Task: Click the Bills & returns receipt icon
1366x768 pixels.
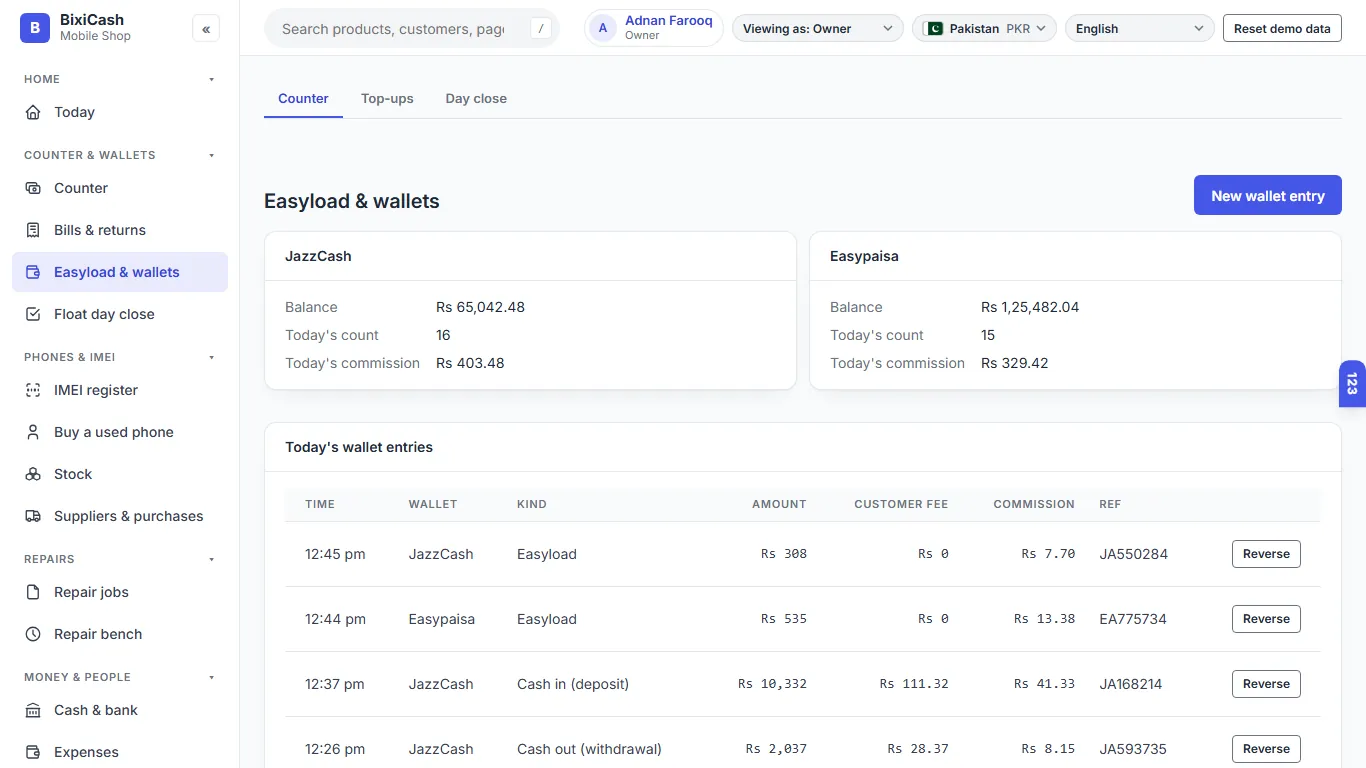Action: [x=33, y=230]
